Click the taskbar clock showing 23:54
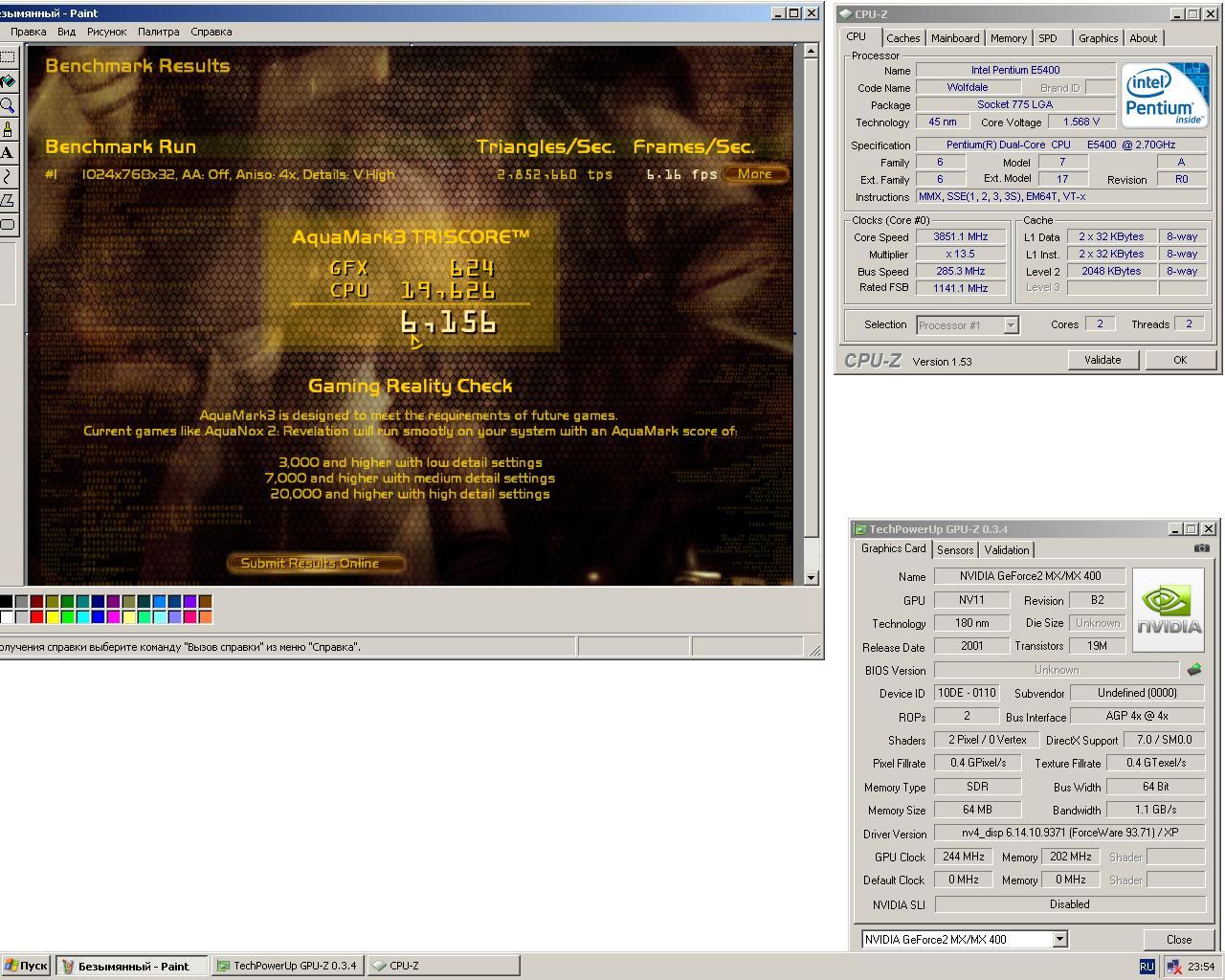Viewport: 1225px width, 980px height. click(x=1201, y=967)
